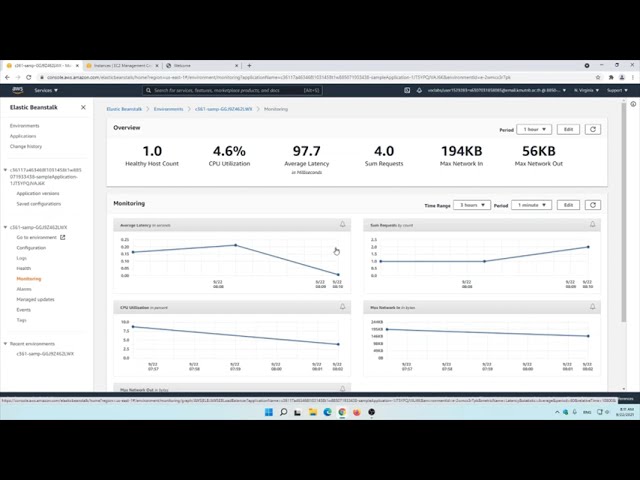Reload the browser page
The height and width of the screenshot is (480, 640).
click(29, 77)
